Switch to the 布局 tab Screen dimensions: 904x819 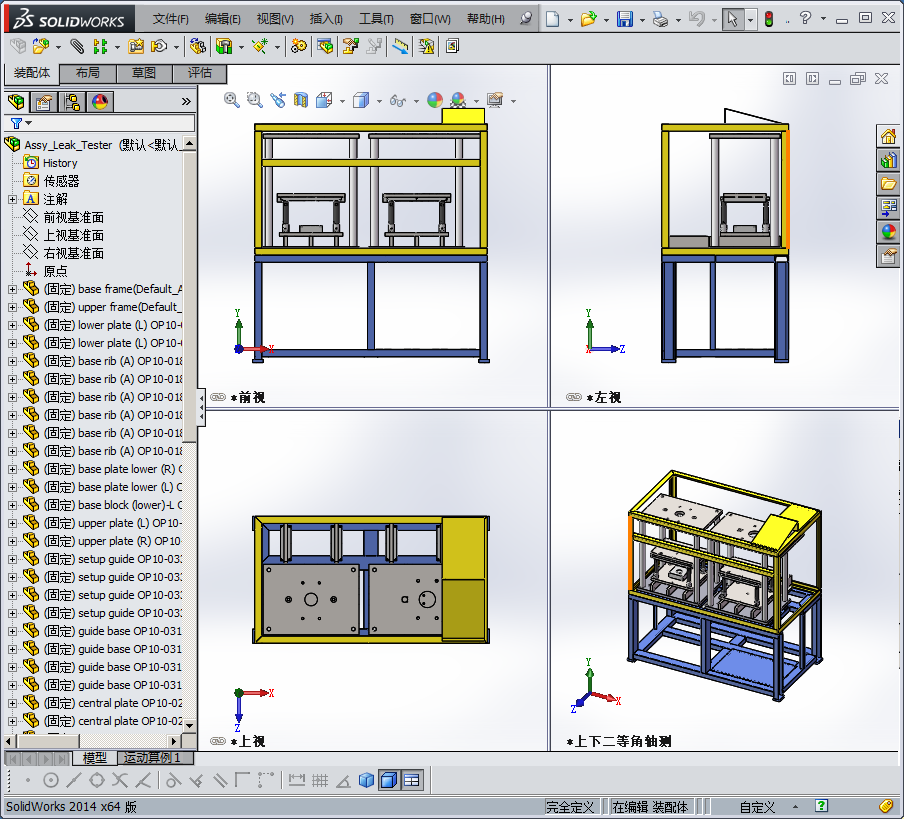click(x=88, y=73)
